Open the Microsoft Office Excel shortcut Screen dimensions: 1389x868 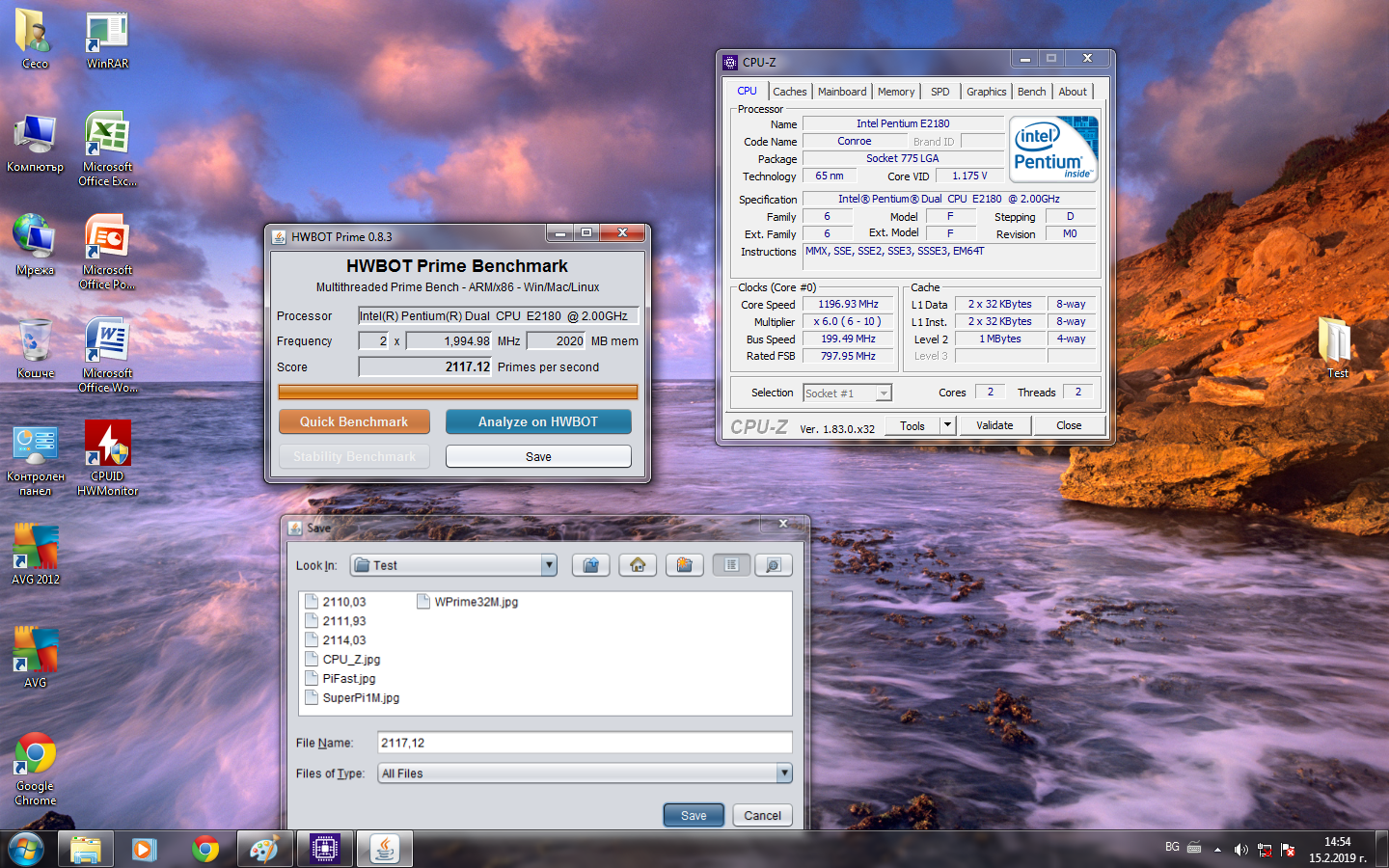coord(107,149)
